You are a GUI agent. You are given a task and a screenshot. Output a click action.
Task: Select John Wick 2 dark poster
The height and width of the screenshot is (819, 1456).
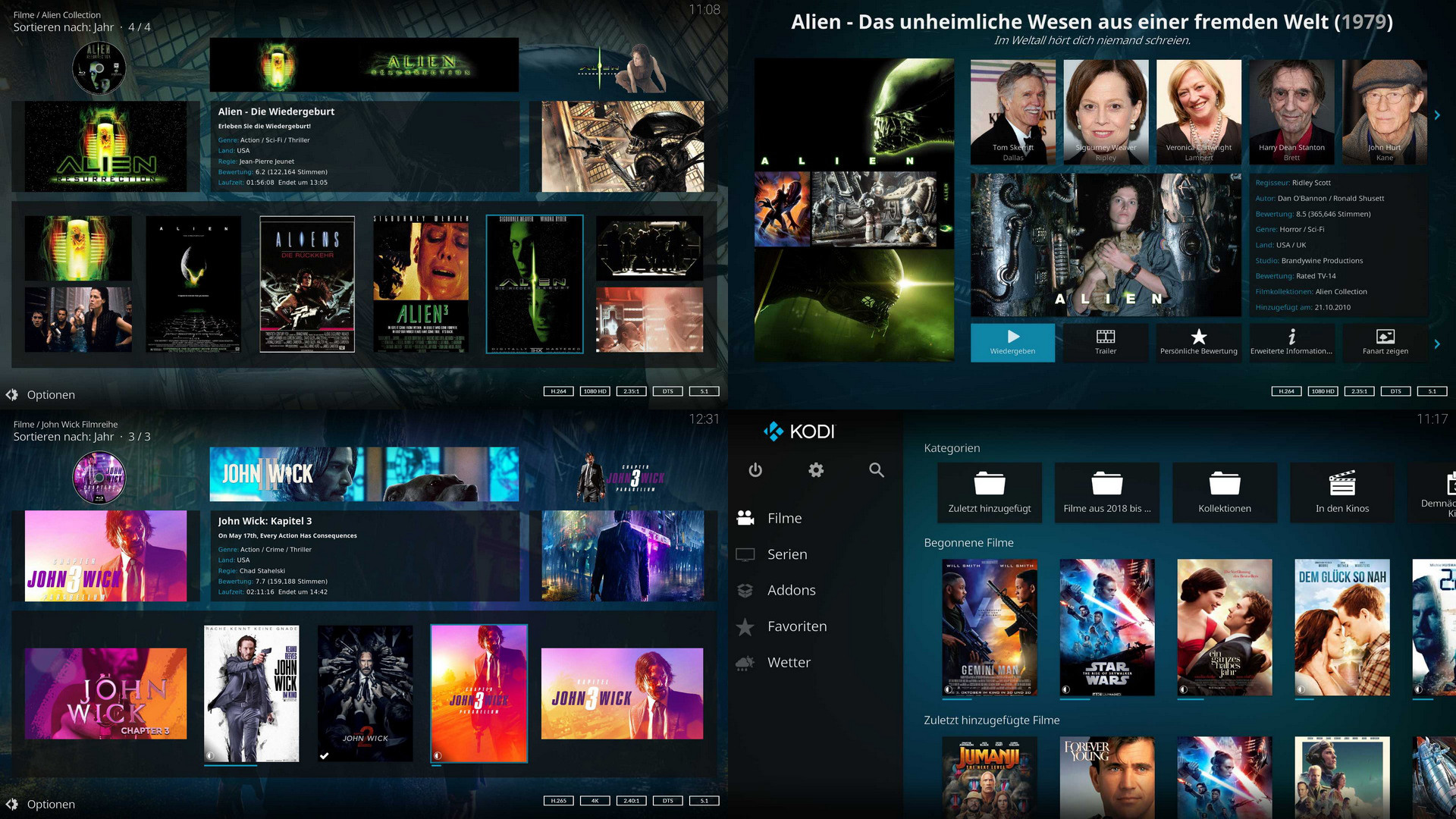coord(366,693)
